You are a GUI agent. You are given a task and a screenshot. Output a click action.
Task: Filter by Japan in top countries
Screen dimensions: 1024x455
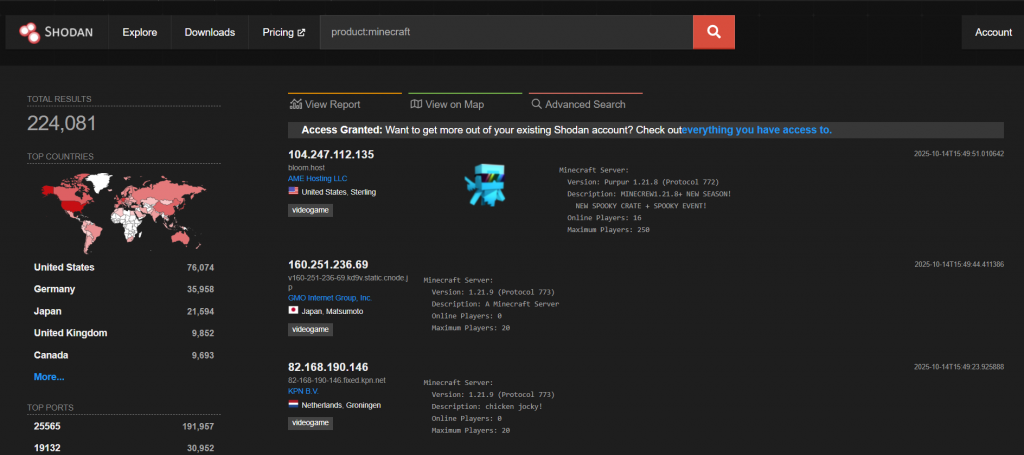coord(46,311)
